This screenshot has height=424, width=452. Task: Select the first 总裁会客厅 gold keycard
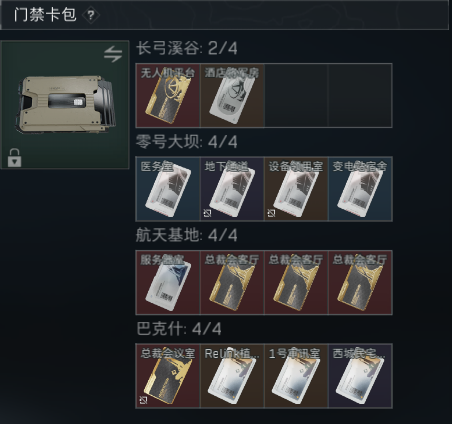click(x=232, y=282)
